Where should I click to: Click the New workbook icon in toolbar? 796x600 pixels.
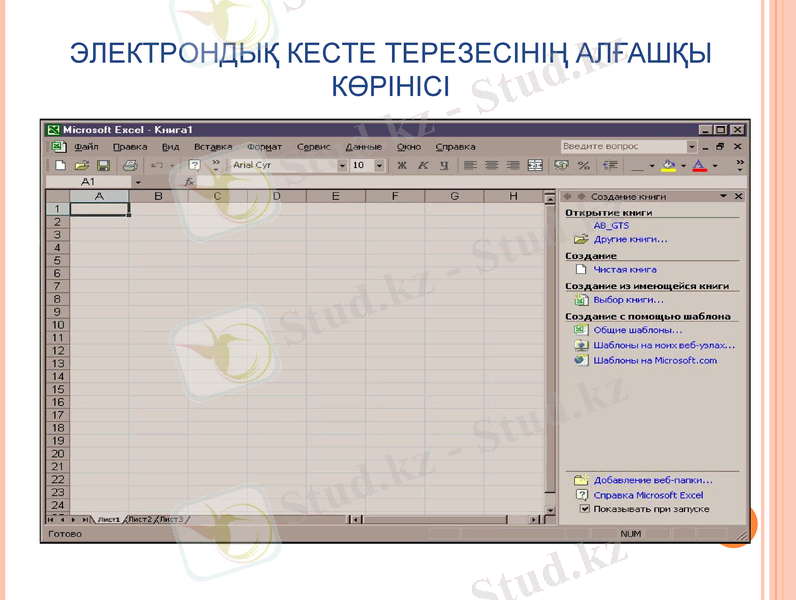pos(60,165)
